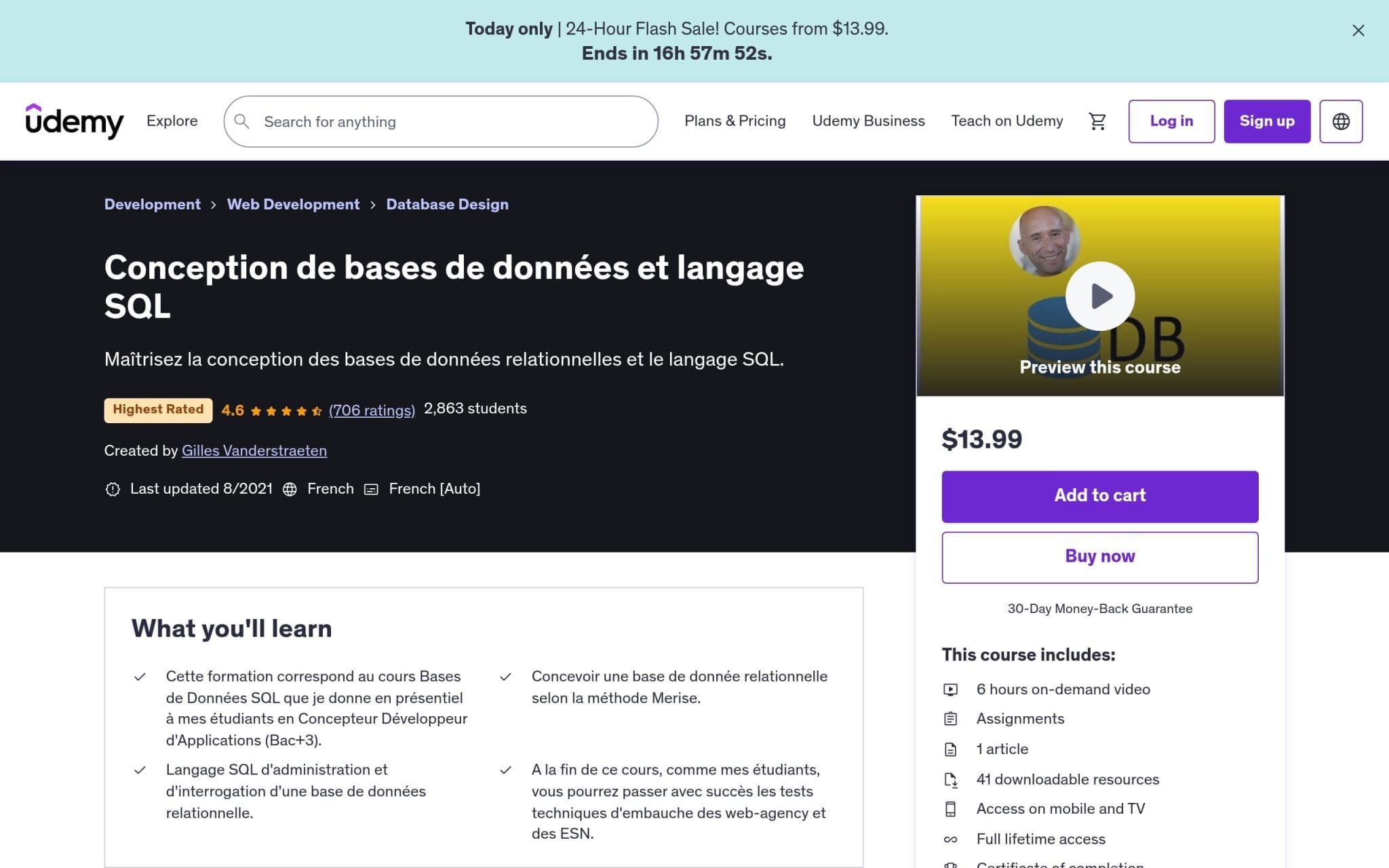Click the Highest Rated badge

pos(158,410)
